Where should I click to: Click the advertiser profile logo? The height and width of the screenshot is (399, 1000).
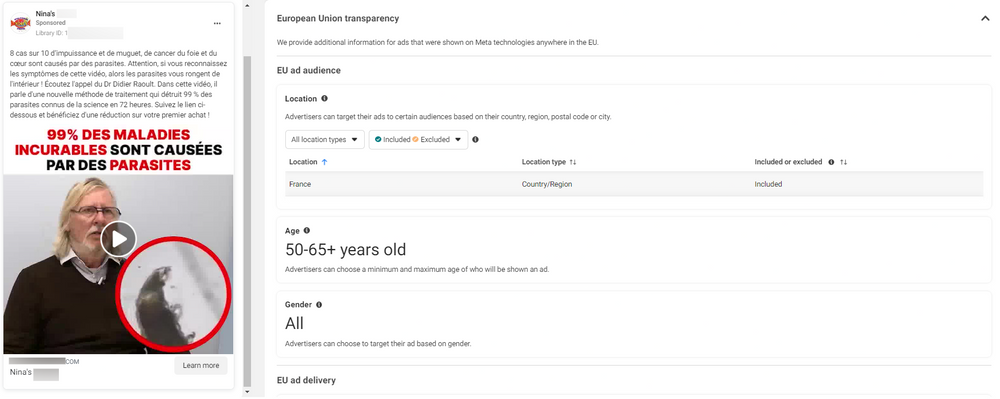(x=20, y=24)
